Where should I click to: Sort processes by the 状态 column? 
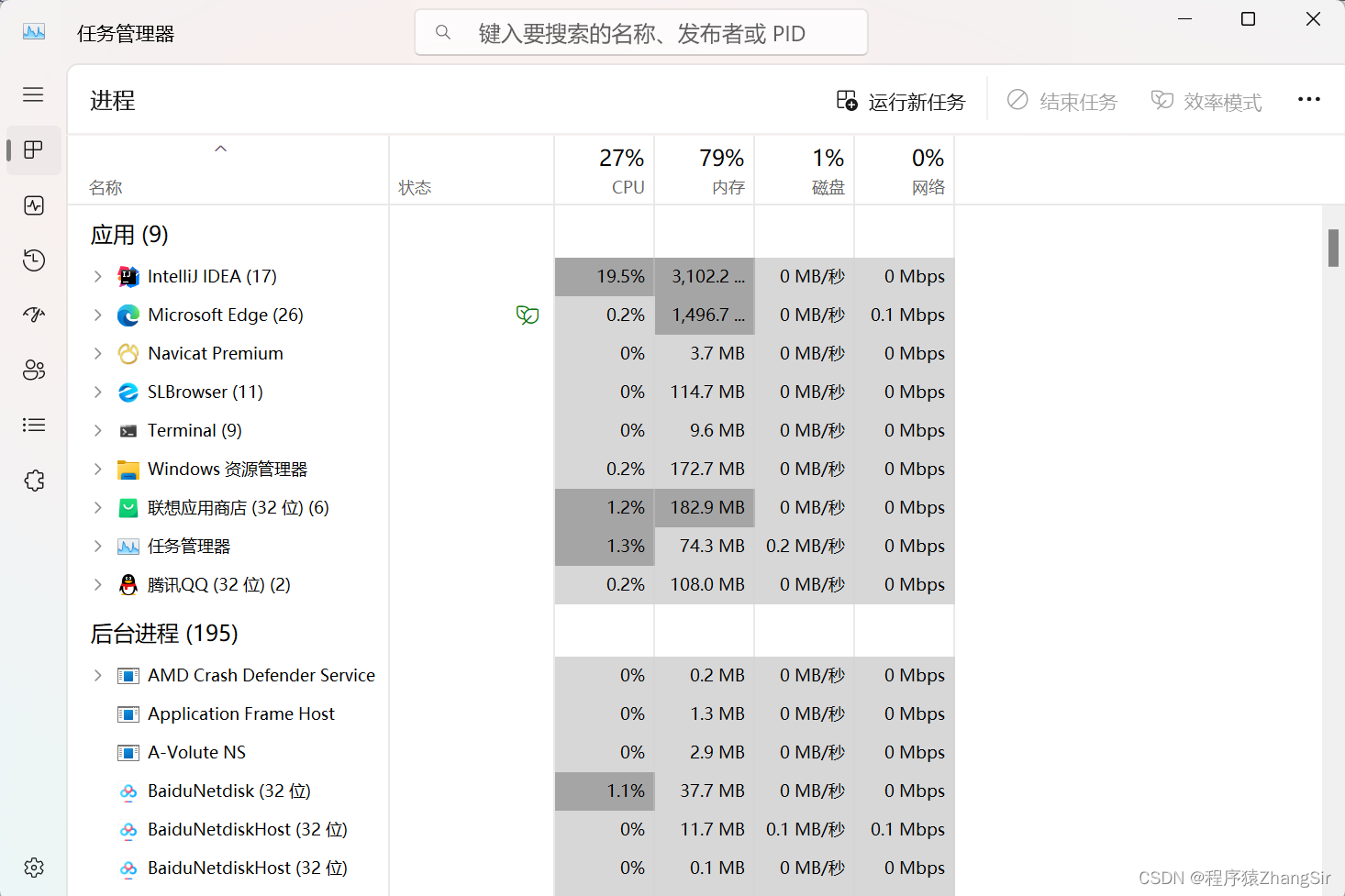(472, 171)
